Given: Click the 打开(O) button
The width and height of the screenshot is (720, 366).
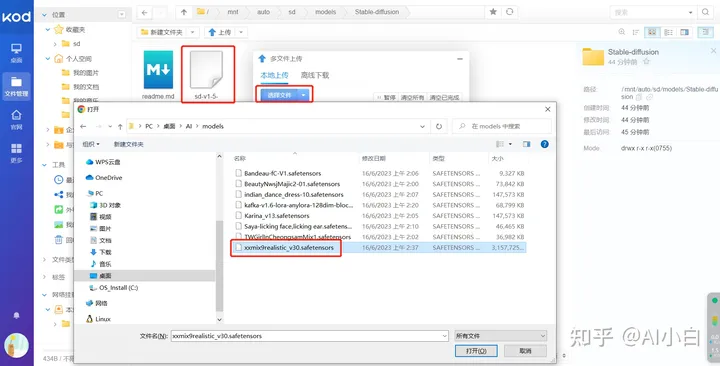Looking at the screenshot, I should 476,351.
